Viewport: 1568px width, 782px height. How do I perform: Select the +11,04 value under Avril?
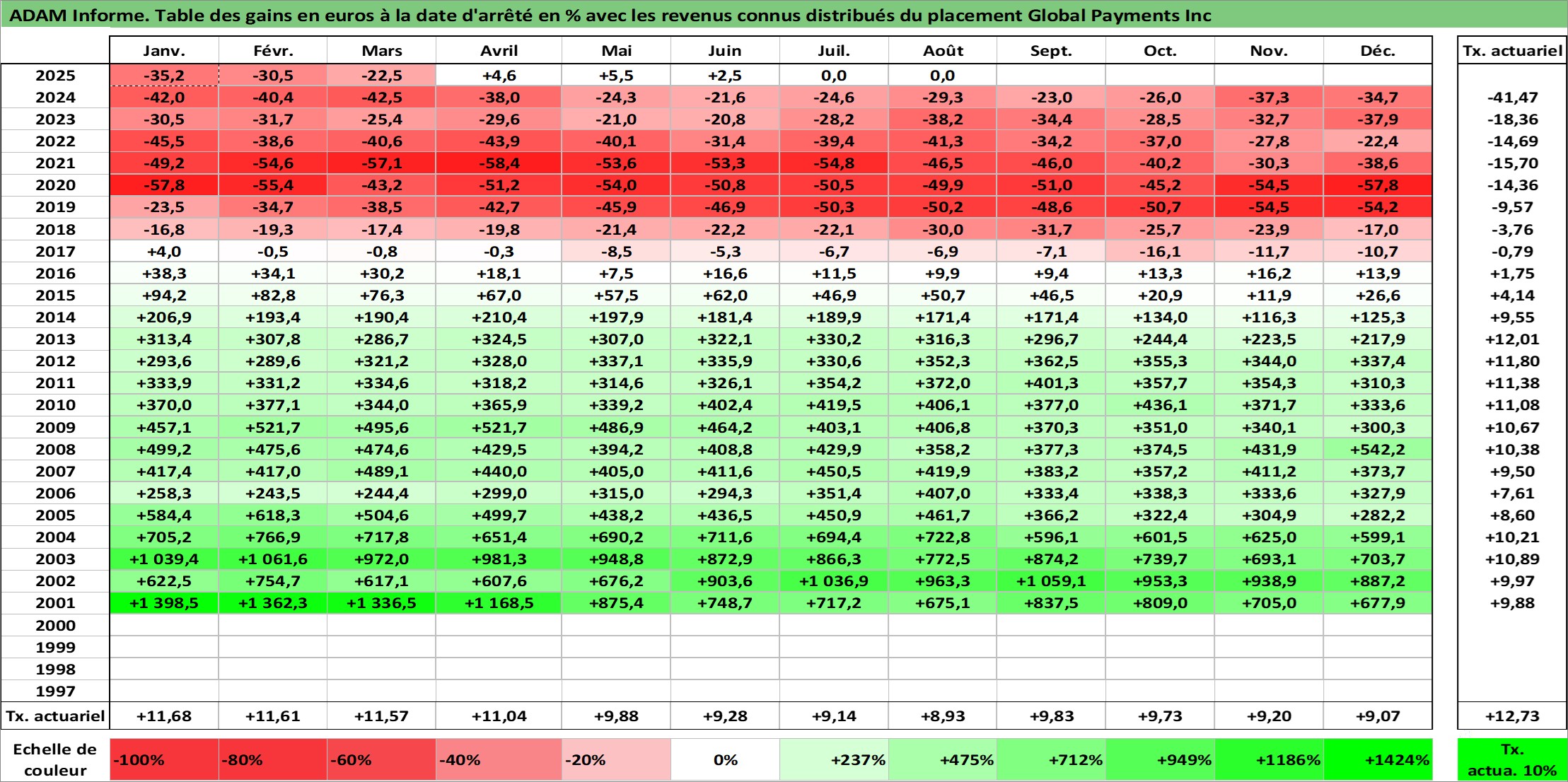tap(499, 716)
